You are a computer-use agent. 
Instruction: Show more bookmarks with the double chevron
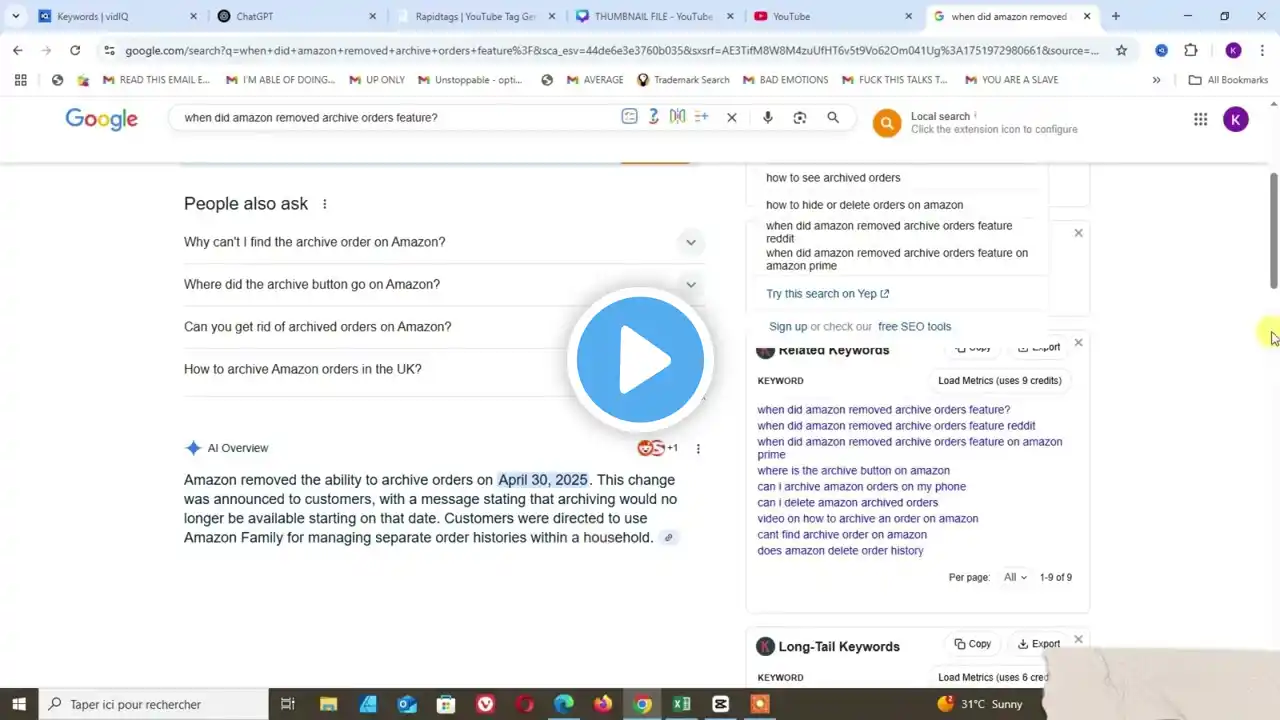[1157, 80]
